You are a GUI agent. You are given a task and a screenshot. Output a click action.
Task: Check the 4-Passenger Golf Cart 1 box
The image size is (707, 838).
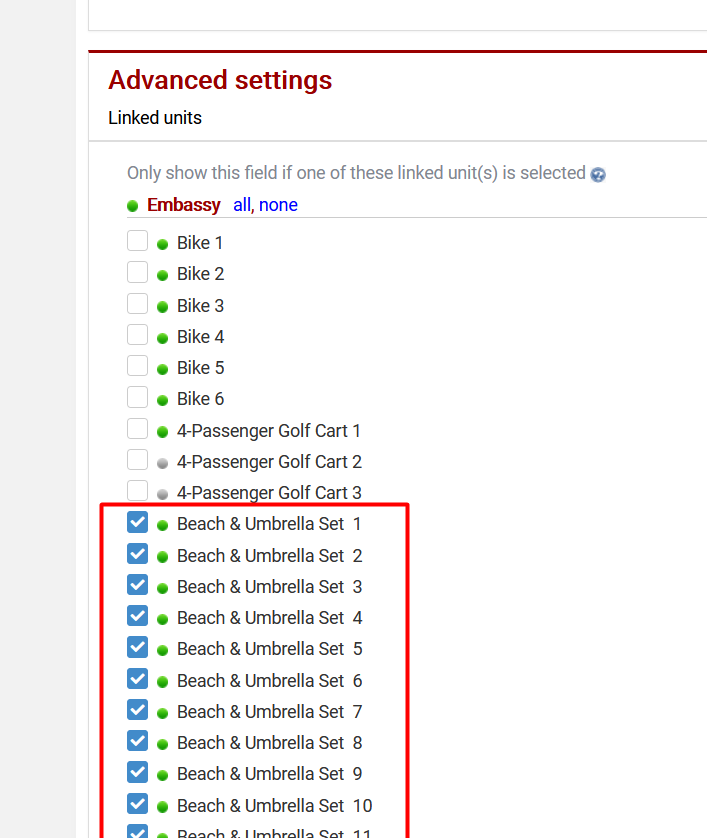[x=138, y=429]
